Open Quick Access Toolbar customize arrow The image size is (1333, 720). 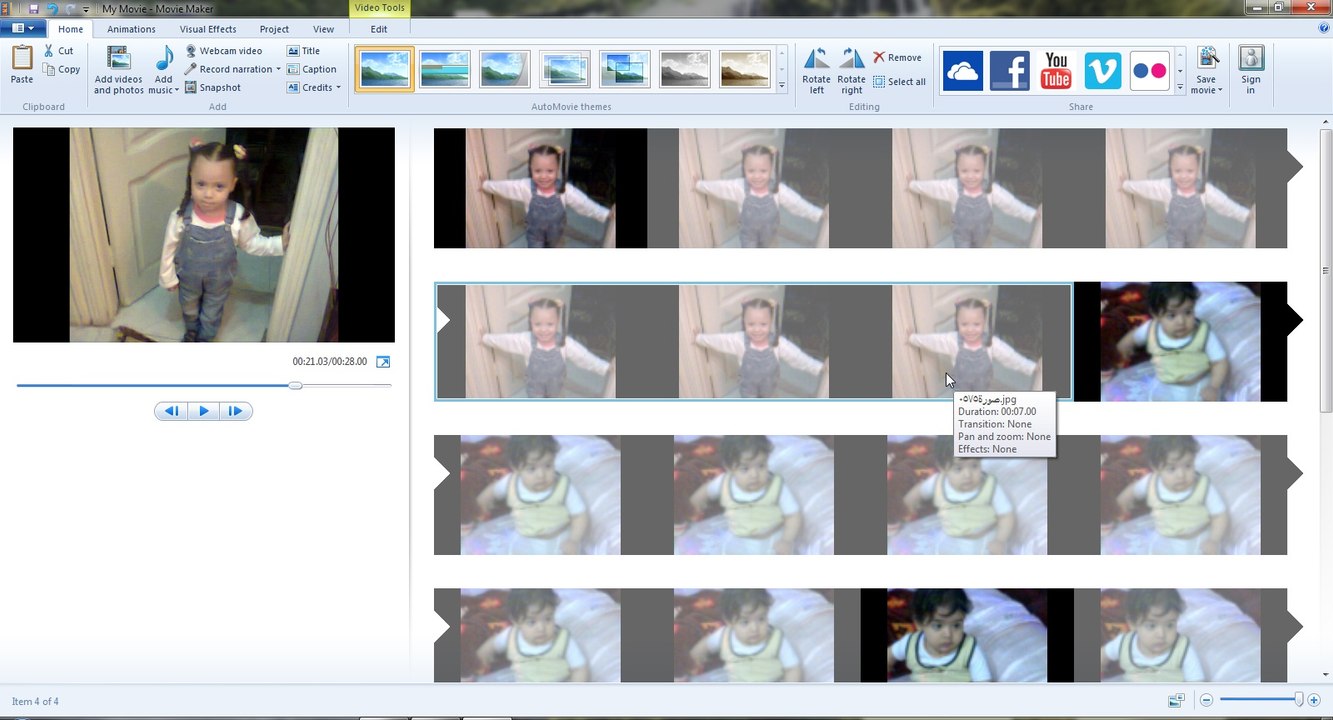pos(85,8)
